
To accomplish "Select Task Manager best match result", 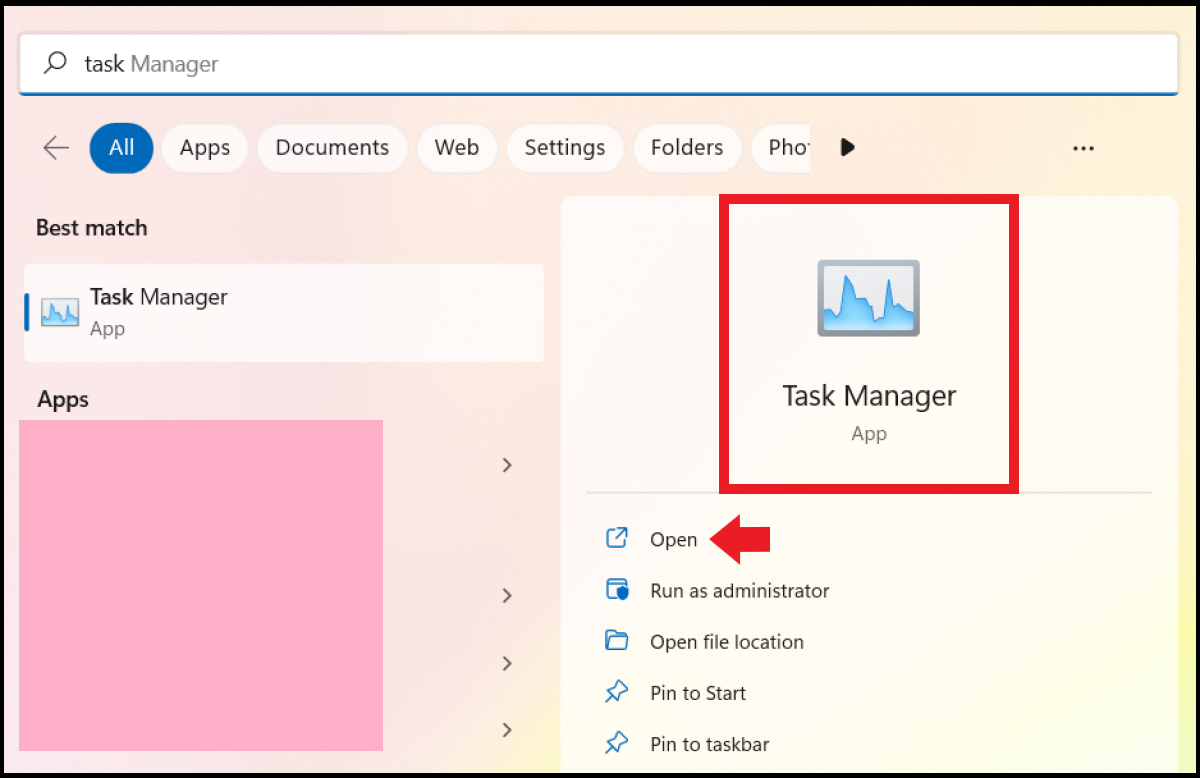I will point(284,312).
